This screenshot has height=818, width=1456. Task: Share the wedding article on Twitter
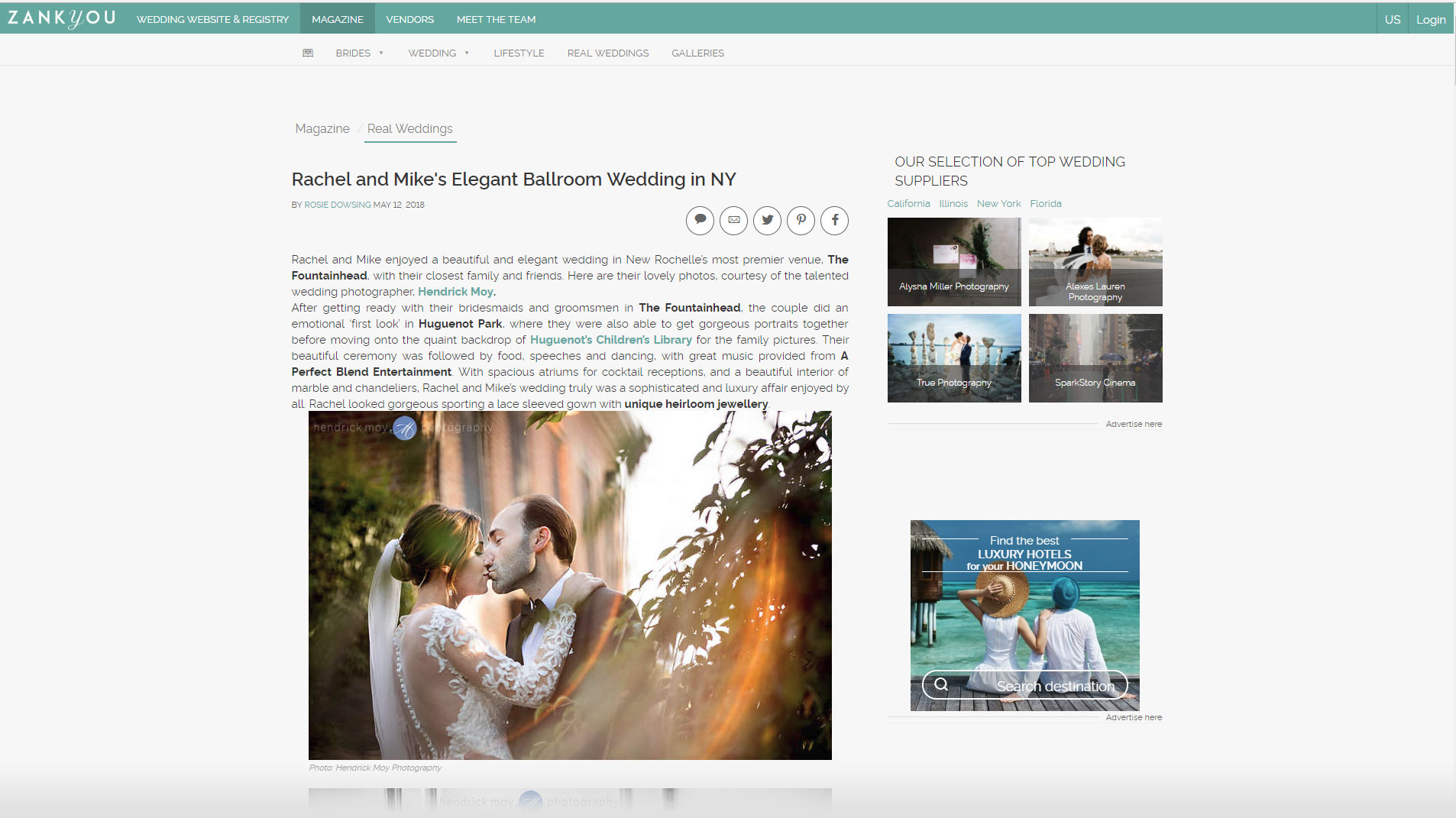(x=768, y=220)
